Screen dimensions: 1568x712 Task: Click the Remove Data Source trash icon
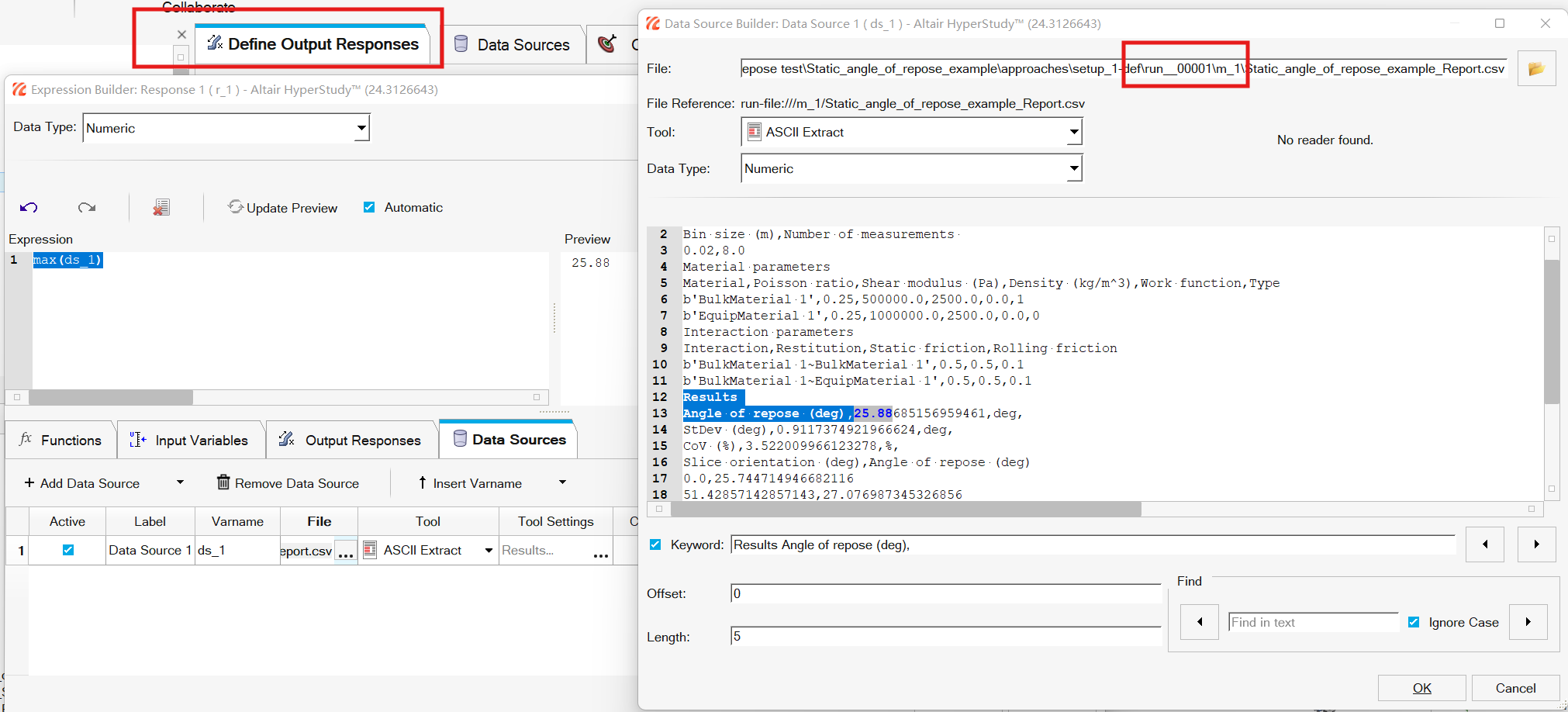(x=223, y=482)
